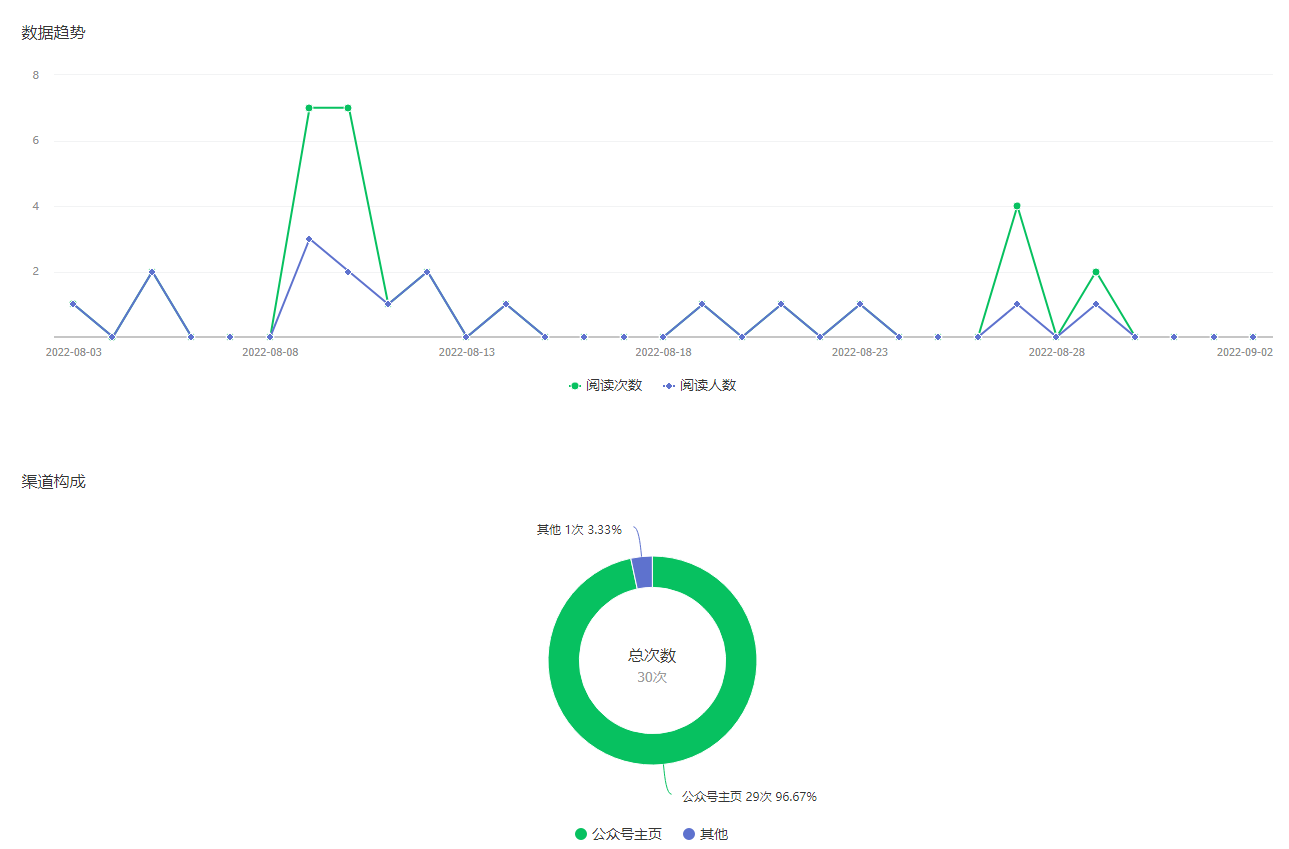The width and height of the screenshot is (1289, 849).
Task: Click the blue 其他 donut segment
Action: pyautogui.click(x=643, y=572)
